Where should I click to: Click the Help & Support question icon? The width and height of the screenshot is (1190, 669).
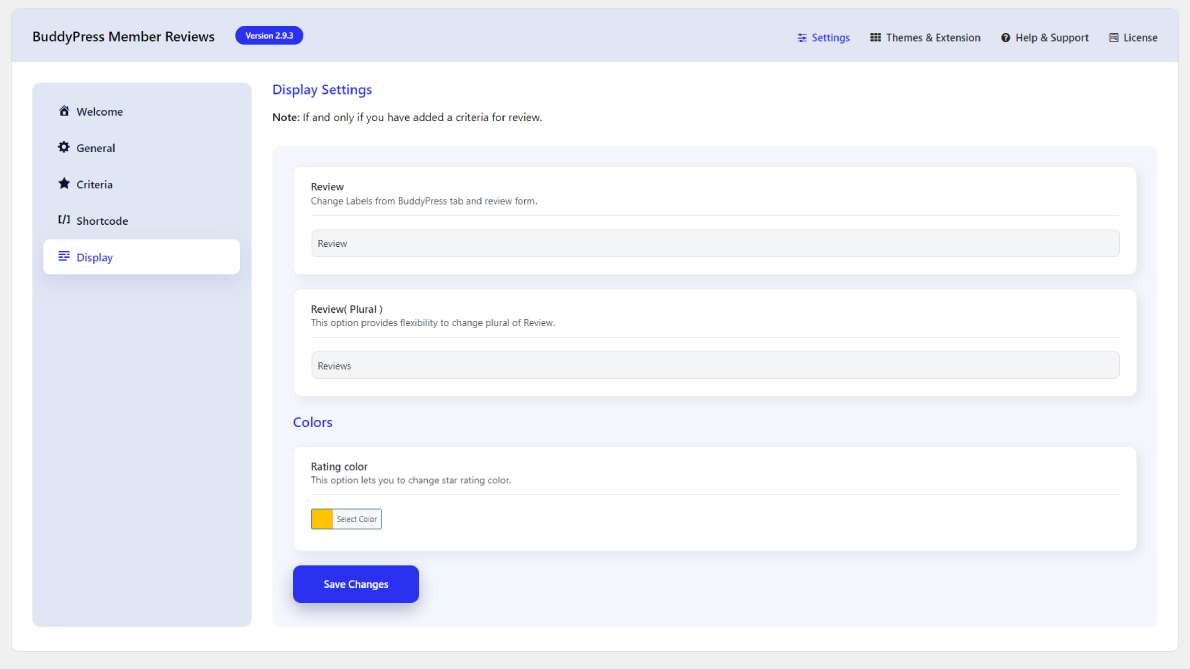pyautogui.click(x=1006, y=37)
